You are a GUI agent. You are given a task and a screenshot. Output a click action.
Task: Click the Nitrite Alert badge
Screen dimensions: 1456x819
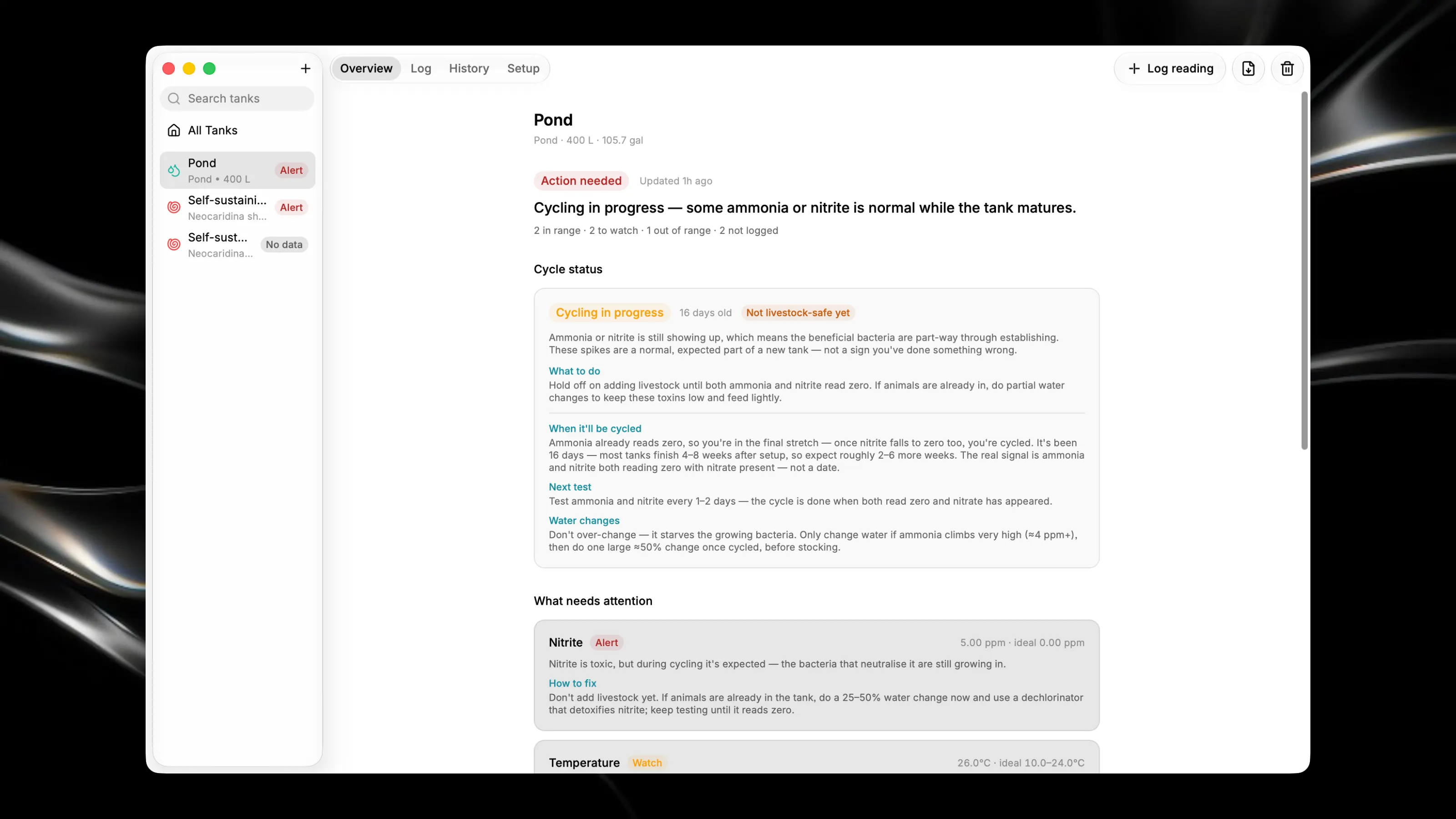tap(606, 642)
